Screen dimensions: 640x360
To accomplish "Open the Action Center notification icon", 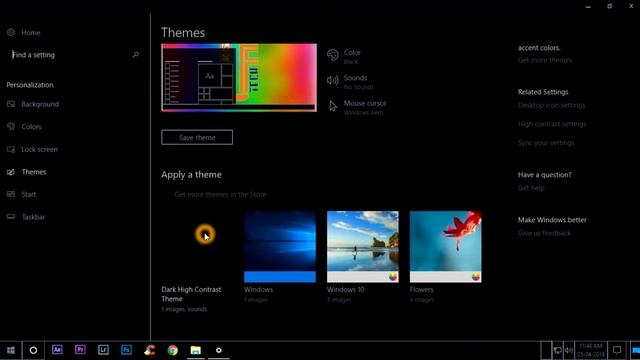I will click(617, 350).
